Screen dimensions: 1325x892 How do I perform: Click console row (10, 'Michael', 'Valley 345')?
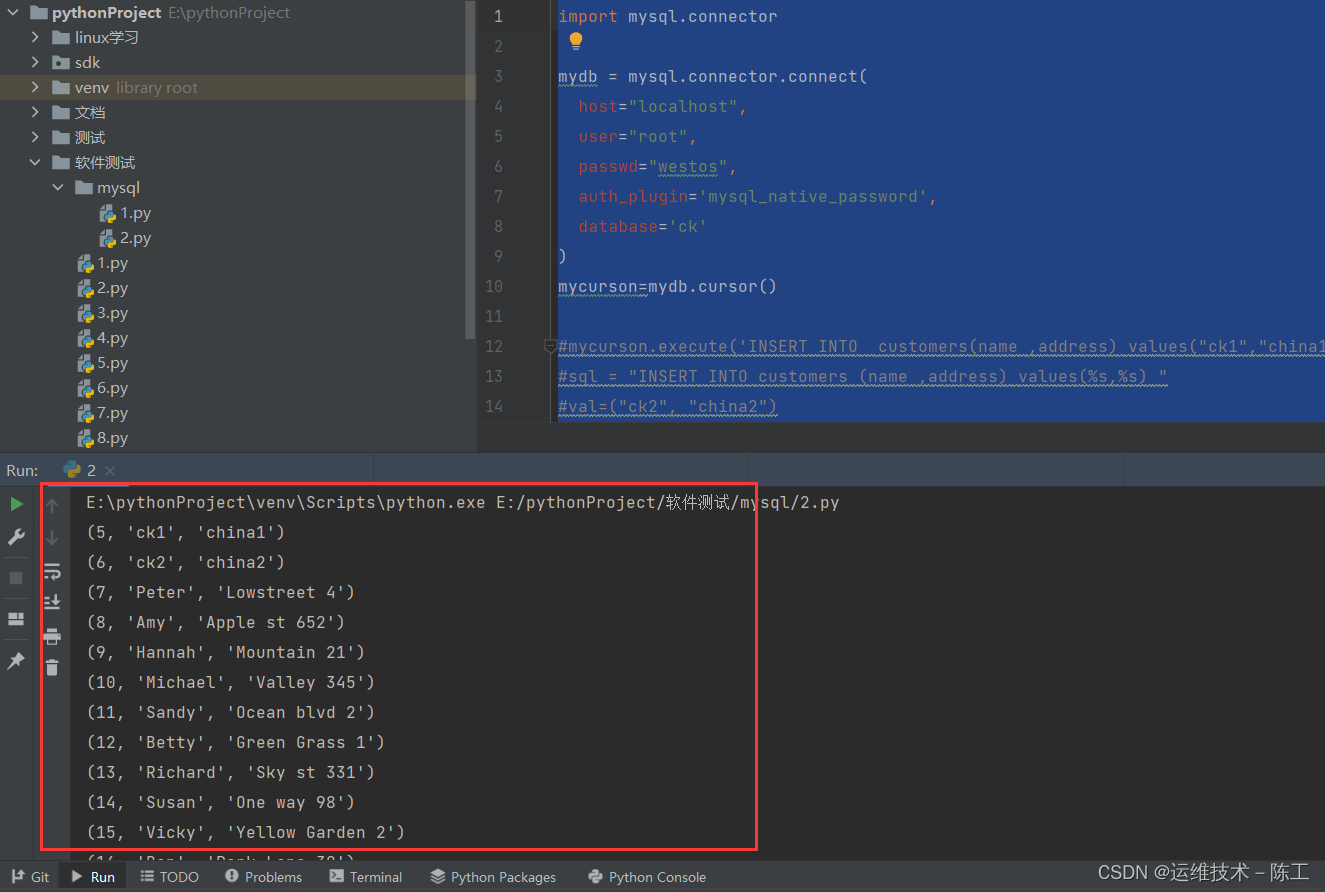(x=231, y=683)
